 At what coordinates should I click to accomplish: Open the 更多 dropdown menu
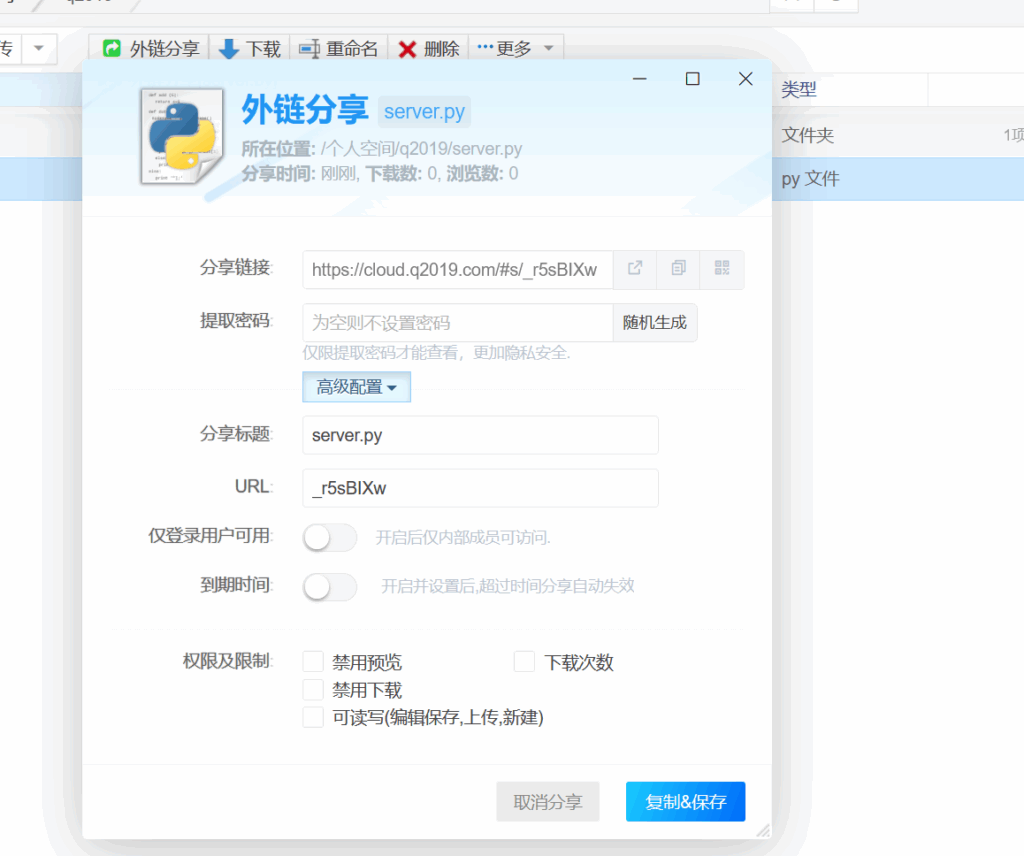[x=516, y=49]
